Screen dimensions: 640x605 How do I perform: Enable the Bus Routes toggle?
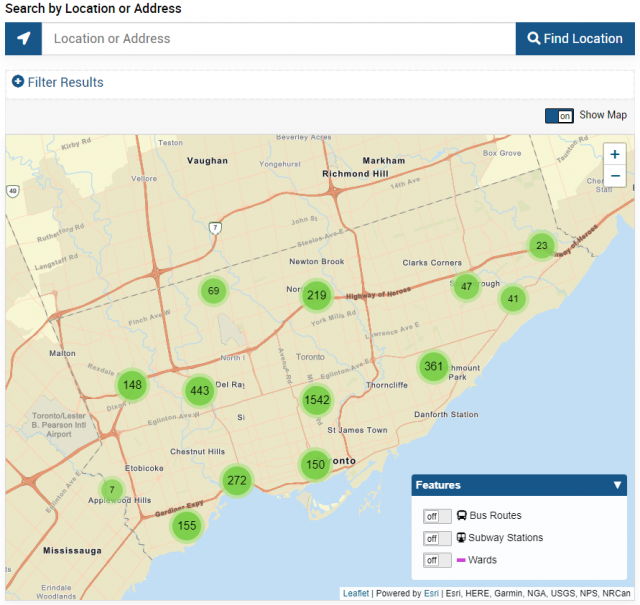click(x=437, y=516)
